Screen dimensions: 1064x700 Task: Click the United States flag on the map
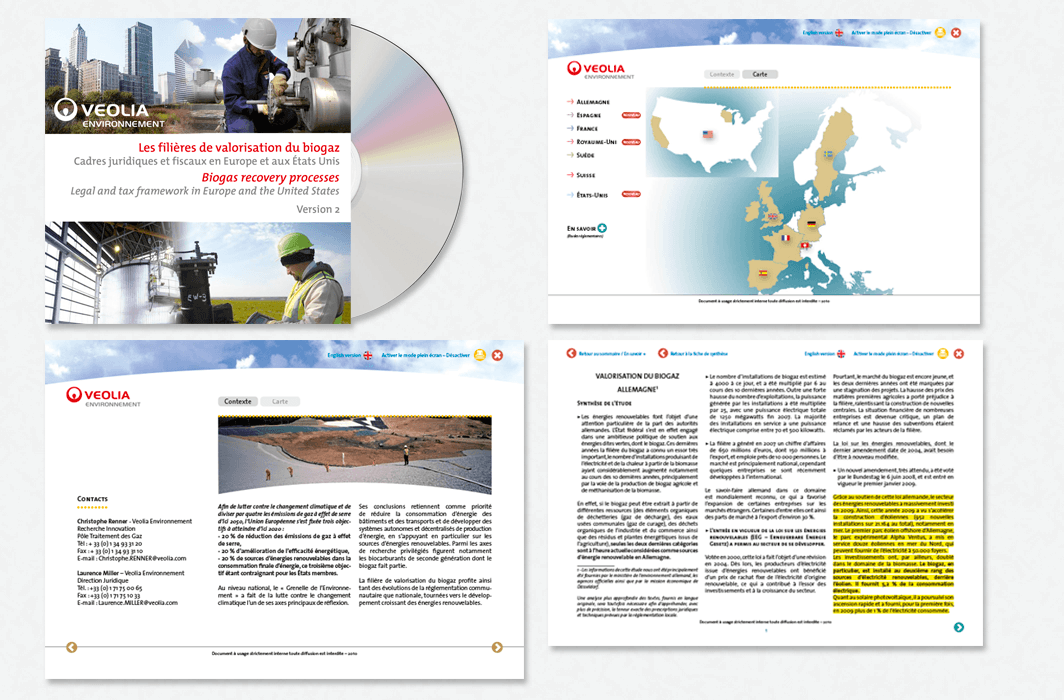[x=708, y=134]
